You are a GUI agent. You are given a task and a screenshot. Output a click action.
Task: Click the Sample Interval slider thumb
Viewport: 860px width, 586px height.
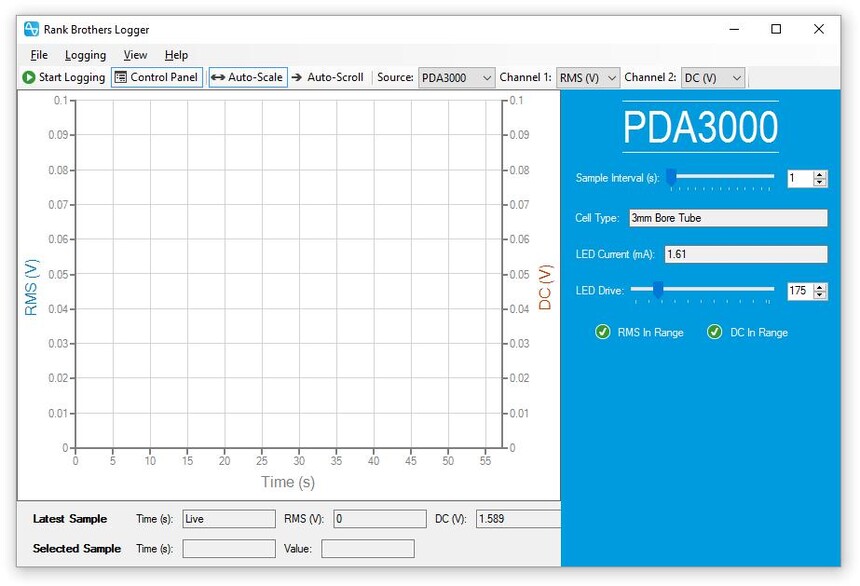tap(671, 177)
